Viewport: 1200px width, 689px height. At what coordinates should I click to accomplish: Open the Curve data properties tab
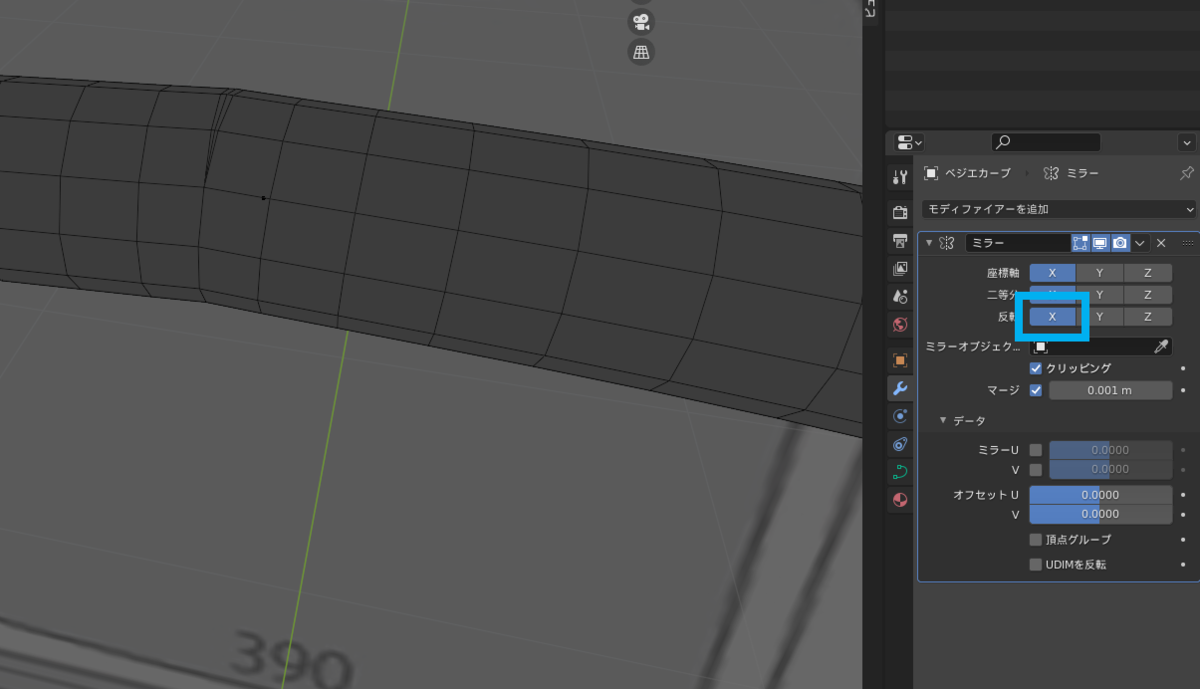coord(900,472)
